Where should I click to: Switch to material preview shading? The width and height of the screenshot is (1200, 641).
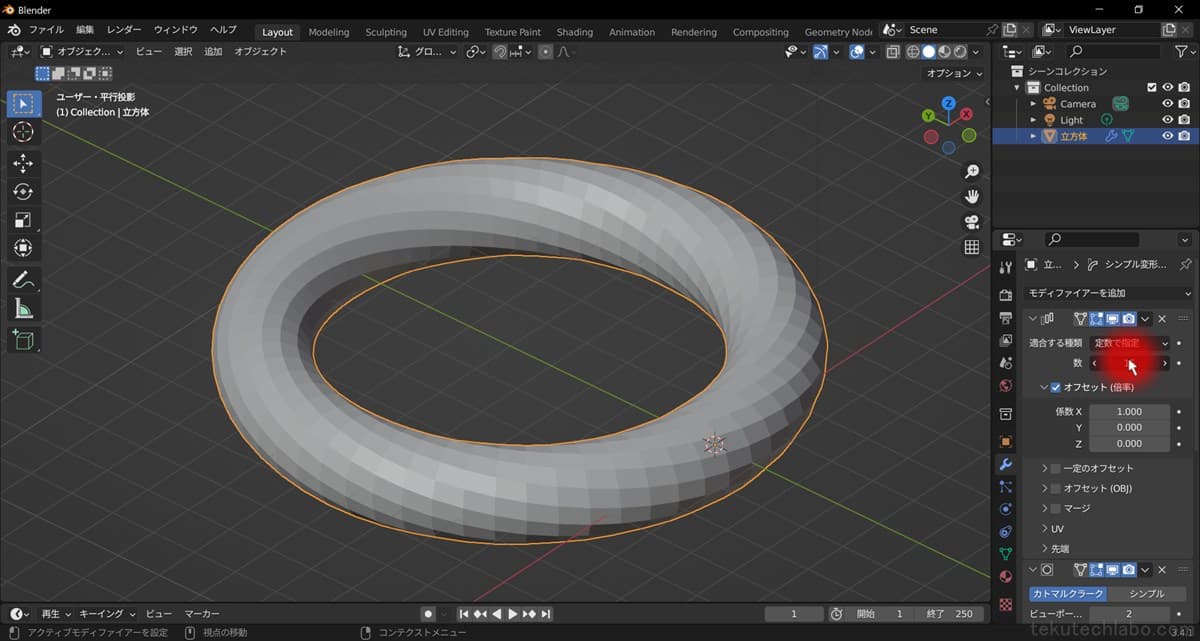click(x=945, y=52)
